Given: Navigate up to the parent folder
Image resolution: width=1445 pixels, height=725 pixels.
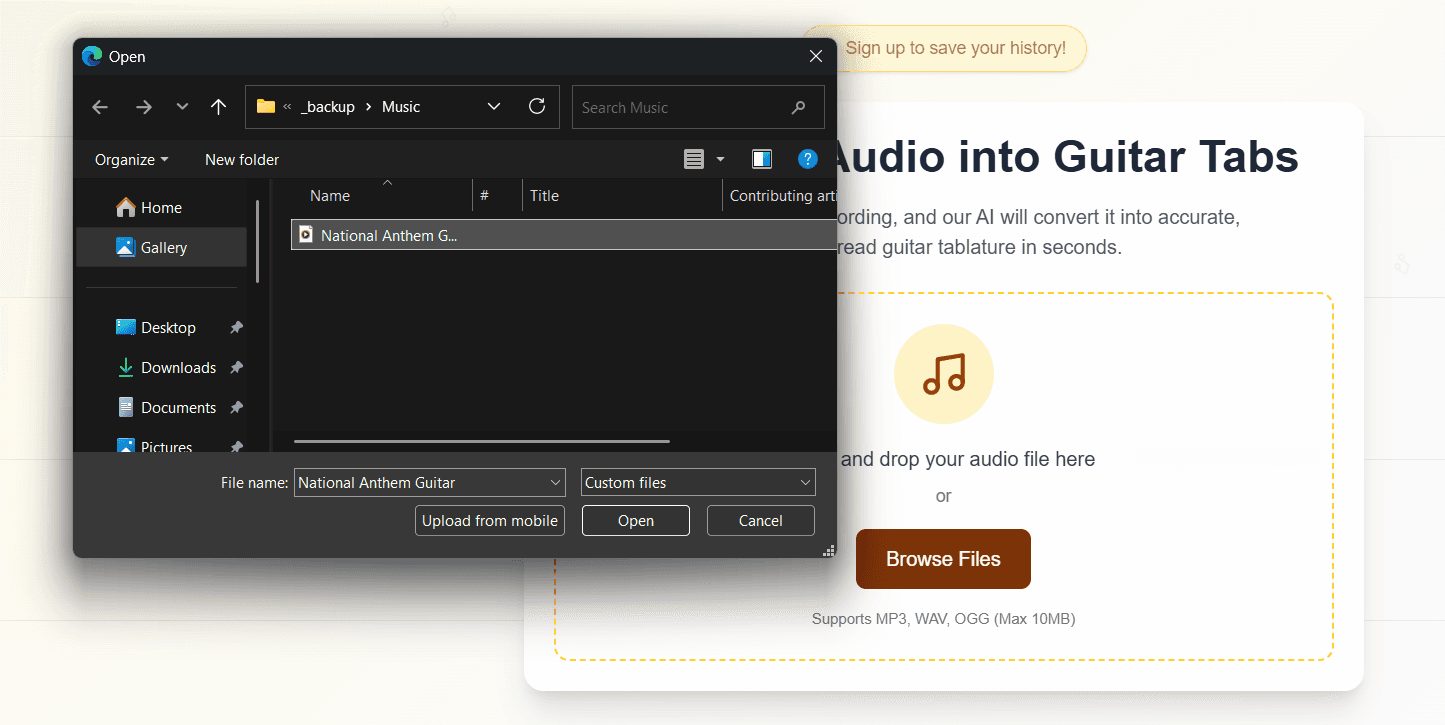Looking at the screenshot, I should pyautogui.click(x=218, y=106).
